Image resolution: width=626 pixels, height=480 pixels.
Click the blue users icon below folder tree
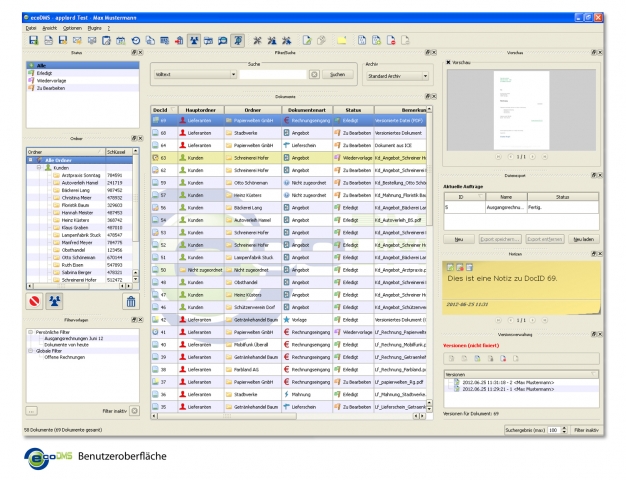pos(56,301)
